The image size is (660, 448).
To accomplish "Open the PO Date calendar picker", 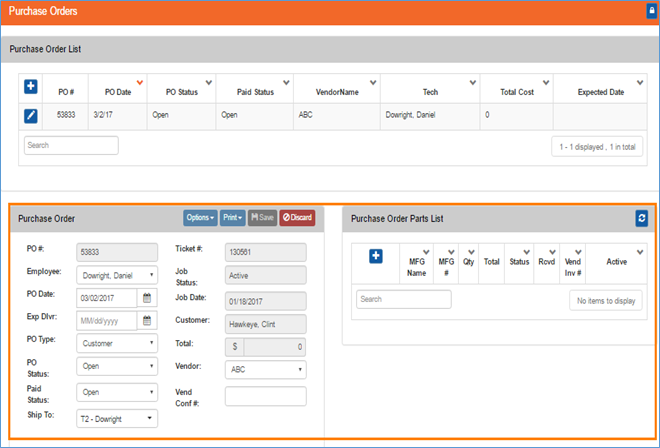I will coord(147,298).
